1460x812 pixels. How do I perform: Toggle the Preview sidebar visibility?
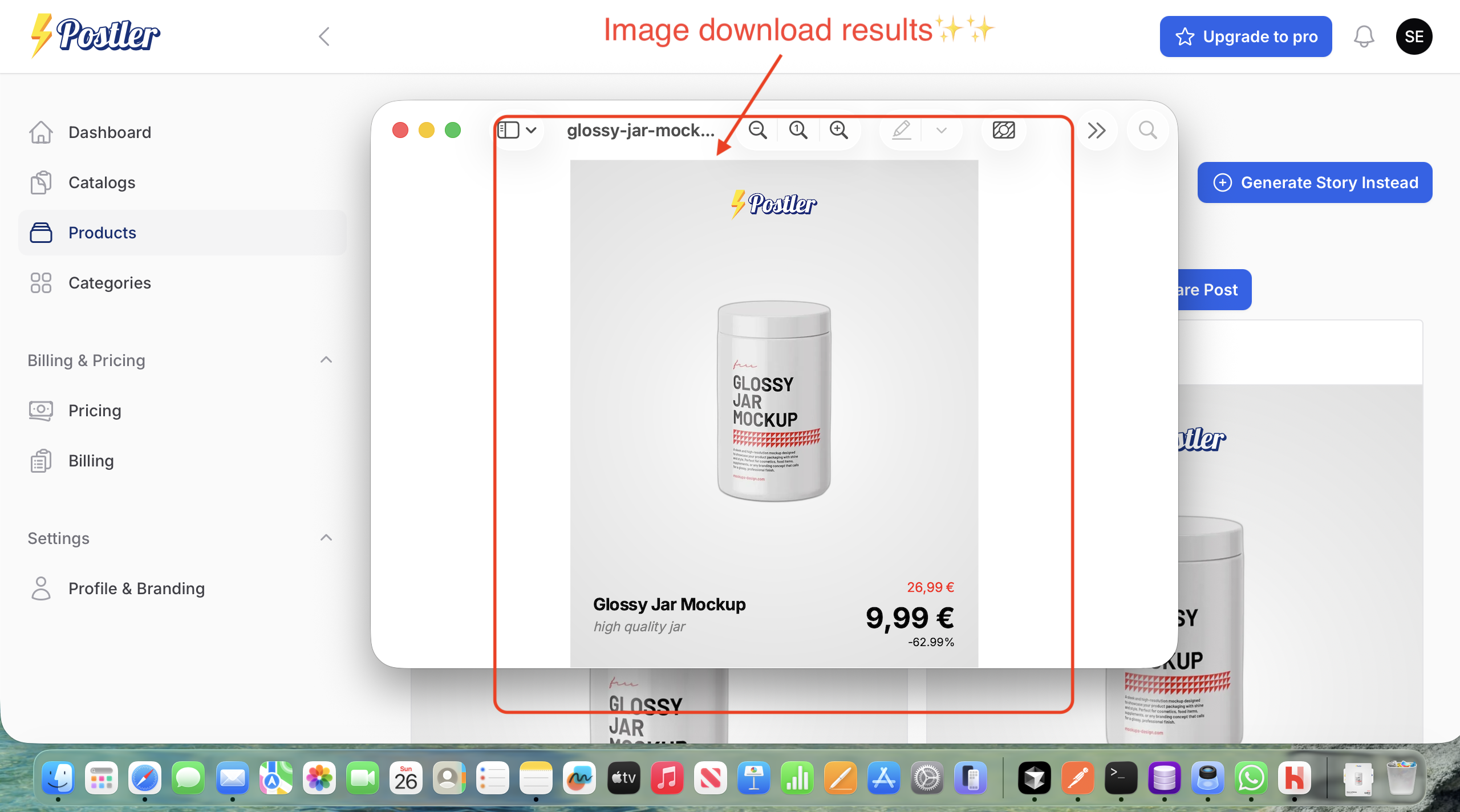click(x=508, y=130)
